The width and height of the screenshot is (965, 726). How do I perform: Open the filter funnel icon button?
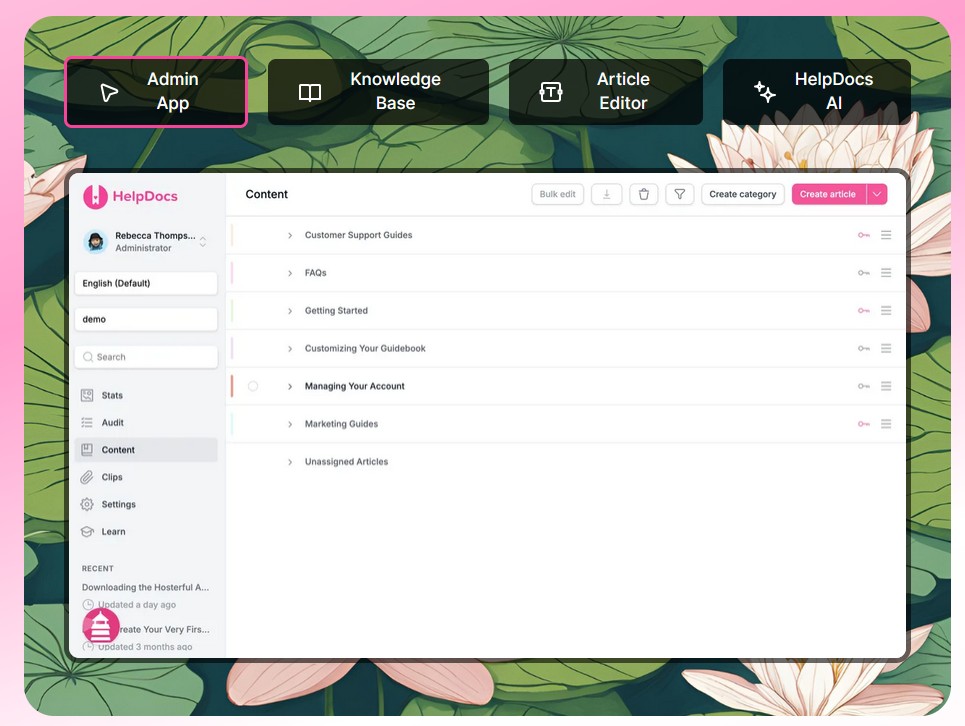[x=680, y=194]
